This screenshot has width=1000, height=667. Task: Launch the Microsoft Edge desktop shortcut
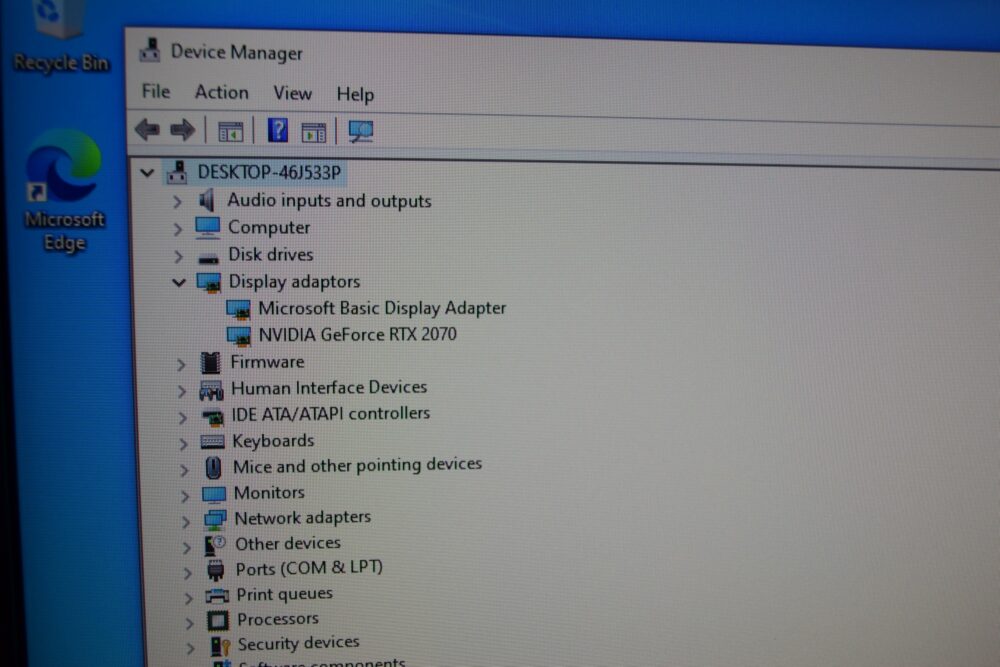pos(64,190)
